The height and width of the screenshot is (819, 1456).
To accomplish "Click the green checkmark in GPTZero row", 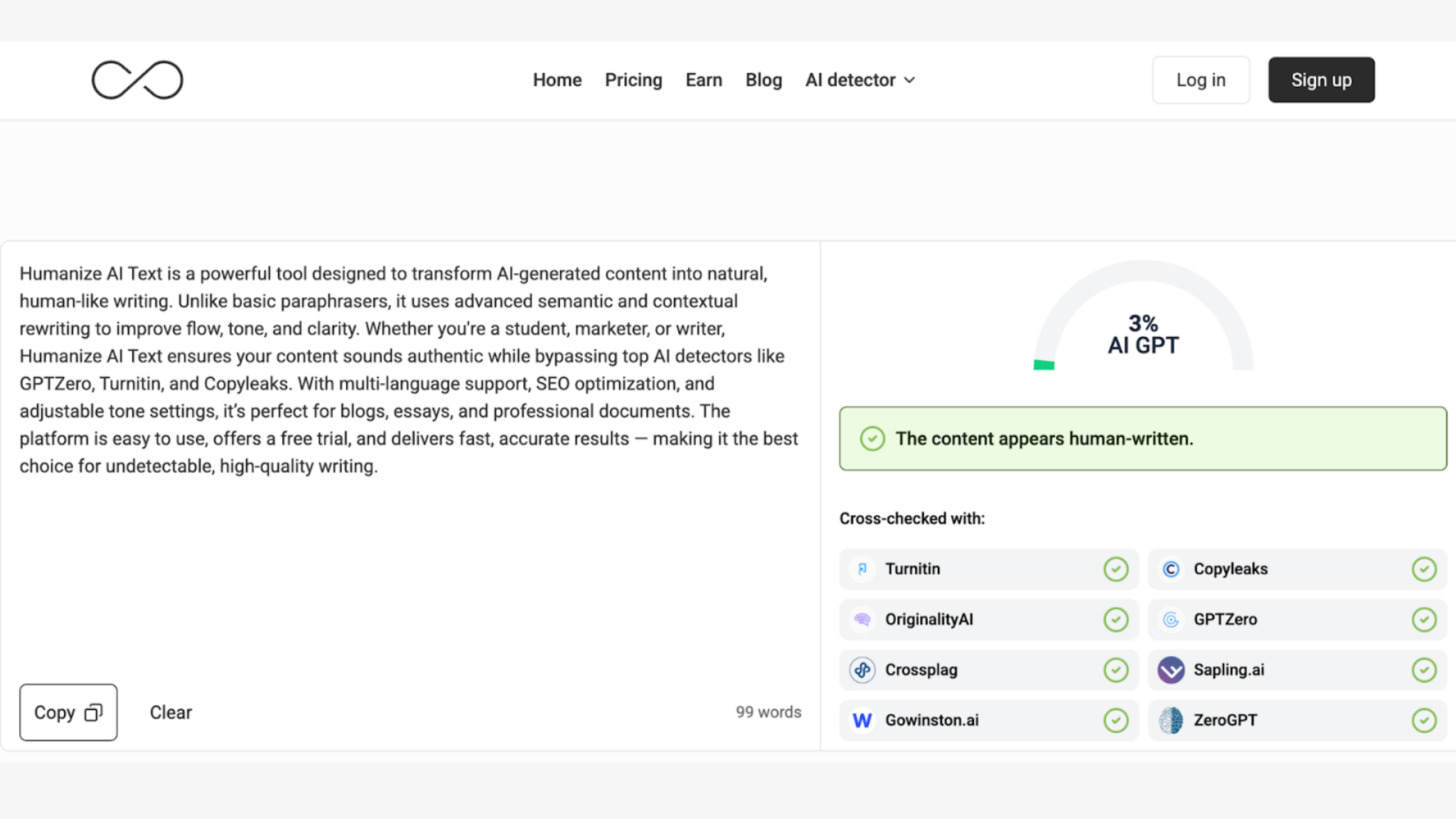I will pos(1424,619).
